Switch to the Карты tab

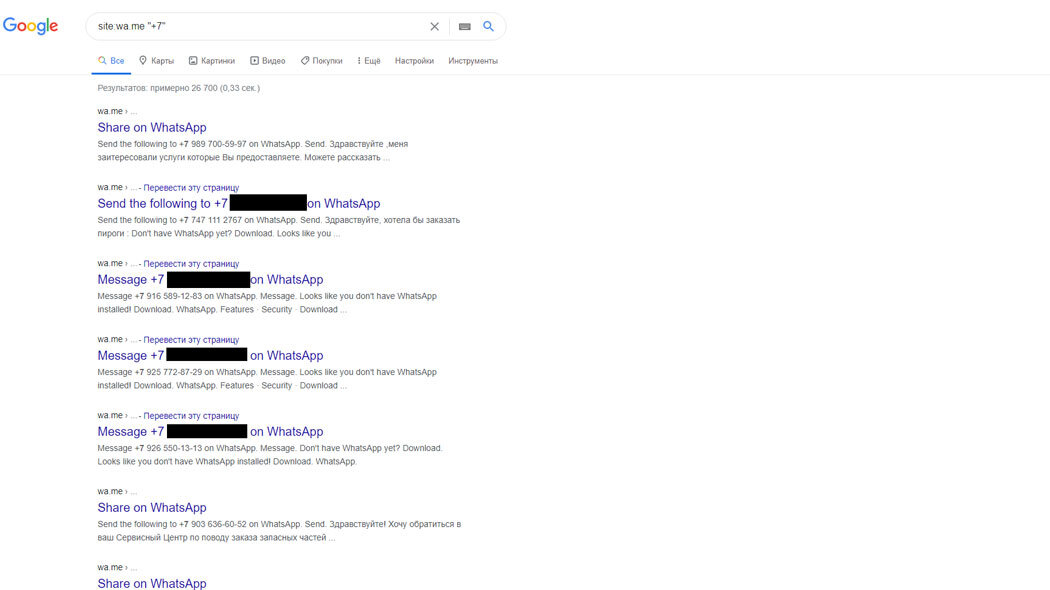(x=156, y=61)
